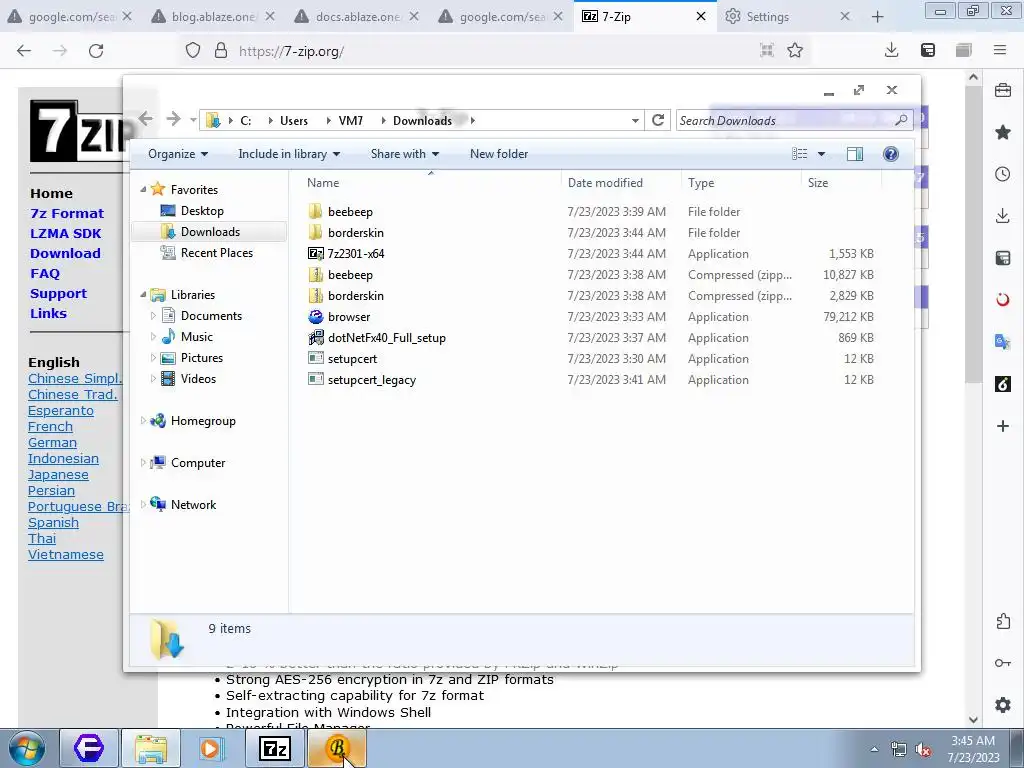Open the 7z Format link

pyautogui.click(x=67, y=214)
